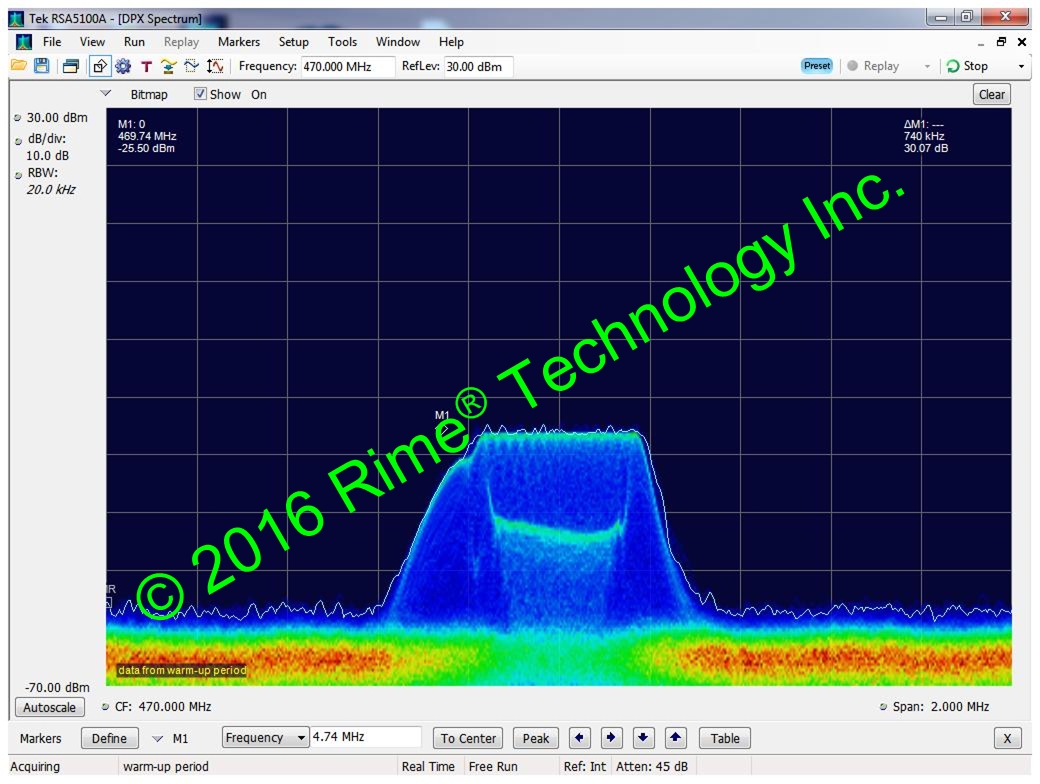Click the Define markers button
The image size is (1040, 784).
[109, 738]
